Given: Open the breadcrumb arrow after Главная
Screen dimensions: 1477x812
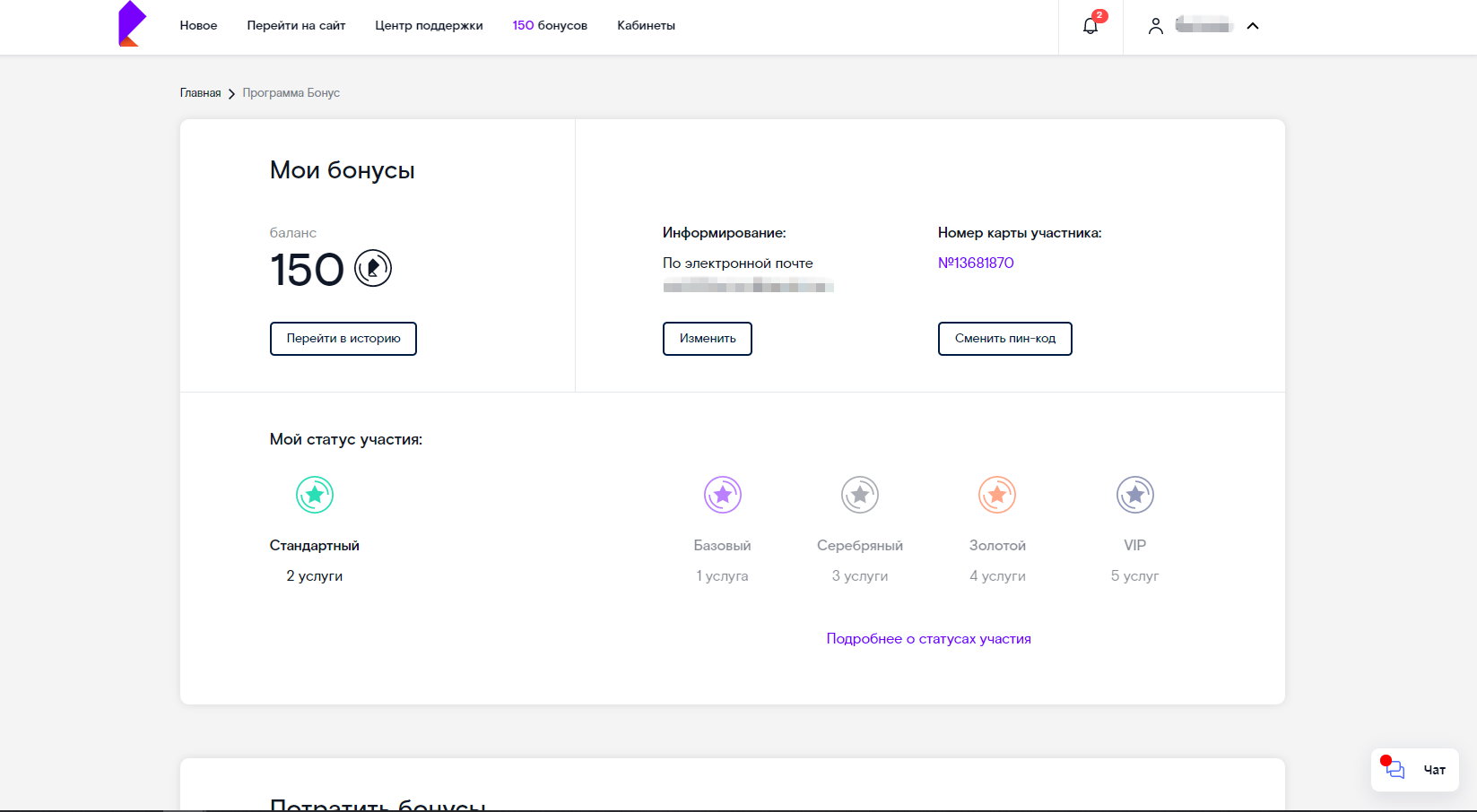Looking at the screenshot, I should pos(232,93).
